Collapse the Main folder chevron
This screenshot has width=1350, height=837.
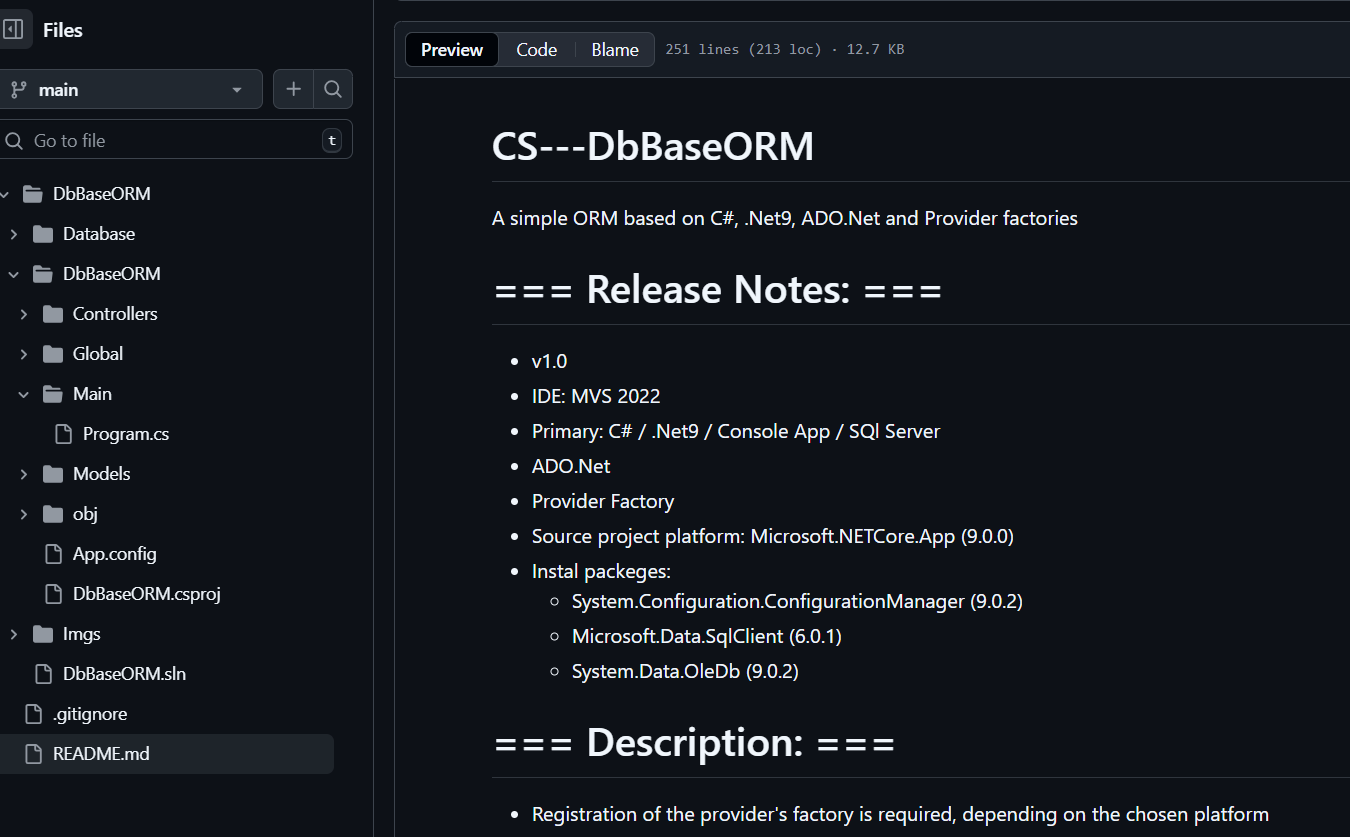24,394
